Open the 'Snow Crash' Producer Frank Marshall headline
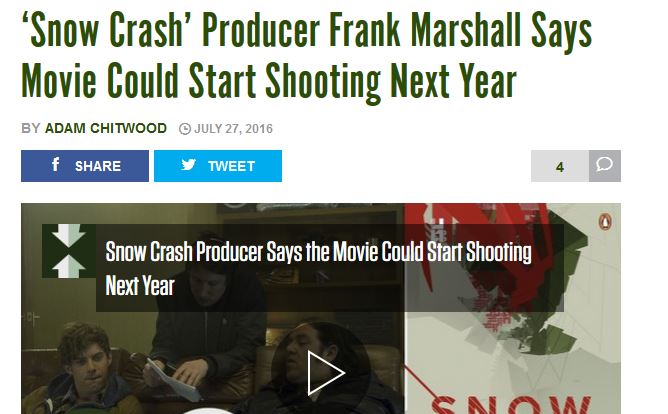The width and height of the screenshot is (668, 414). [307, 55]
